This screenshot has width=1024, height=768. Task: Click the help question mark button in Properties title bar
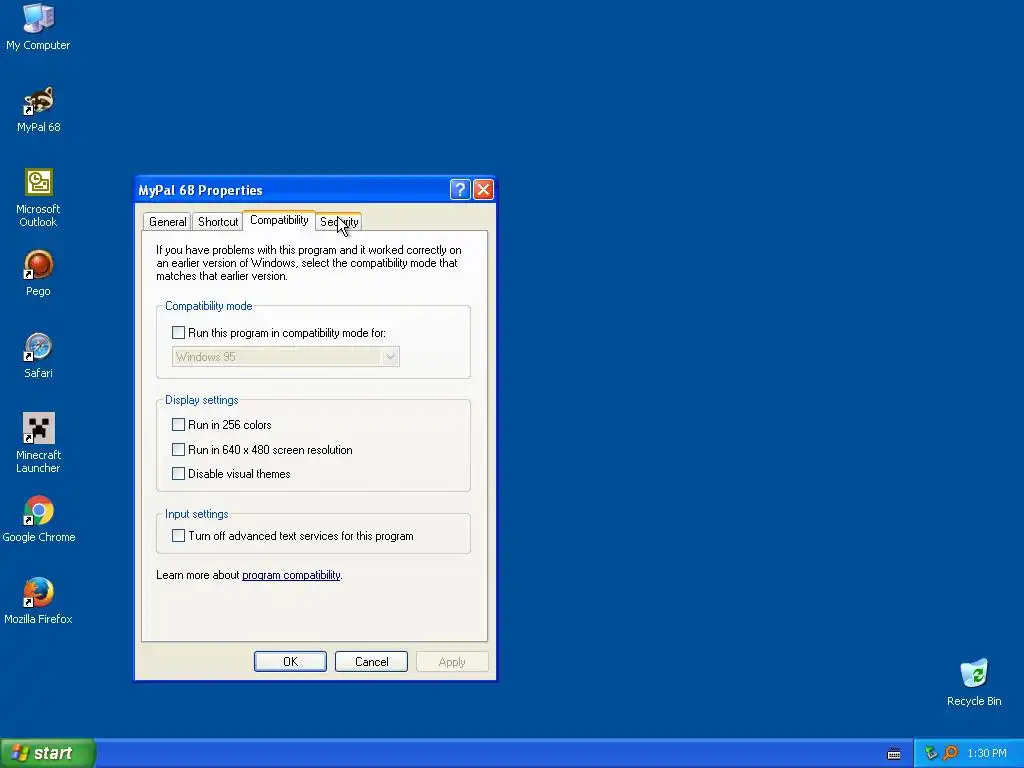(x=460, y=189)
